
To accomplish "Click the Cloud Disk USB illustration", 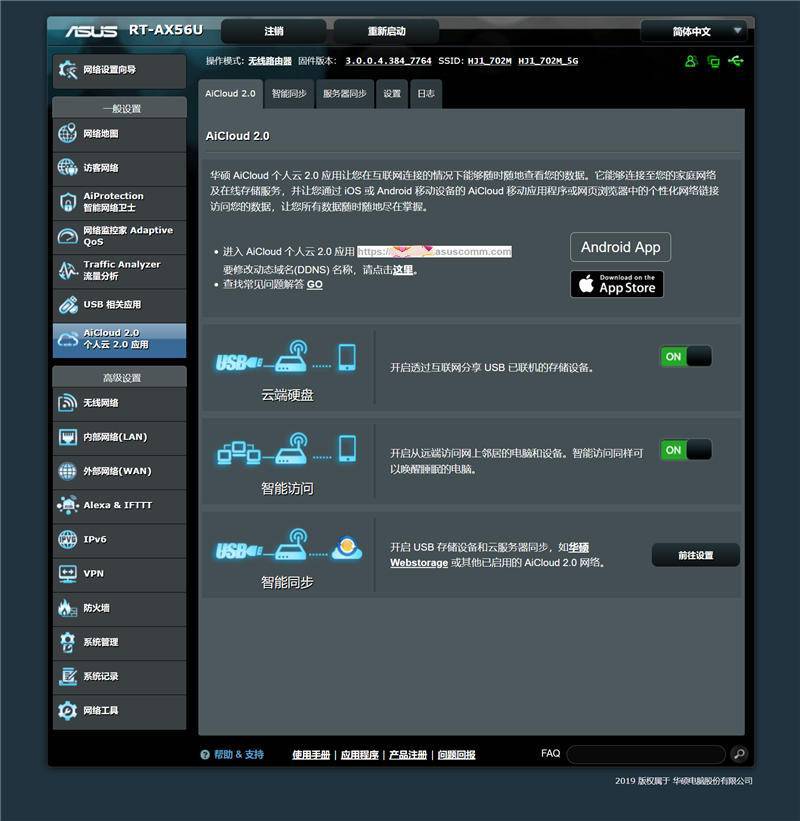I will tap(286, 357).
